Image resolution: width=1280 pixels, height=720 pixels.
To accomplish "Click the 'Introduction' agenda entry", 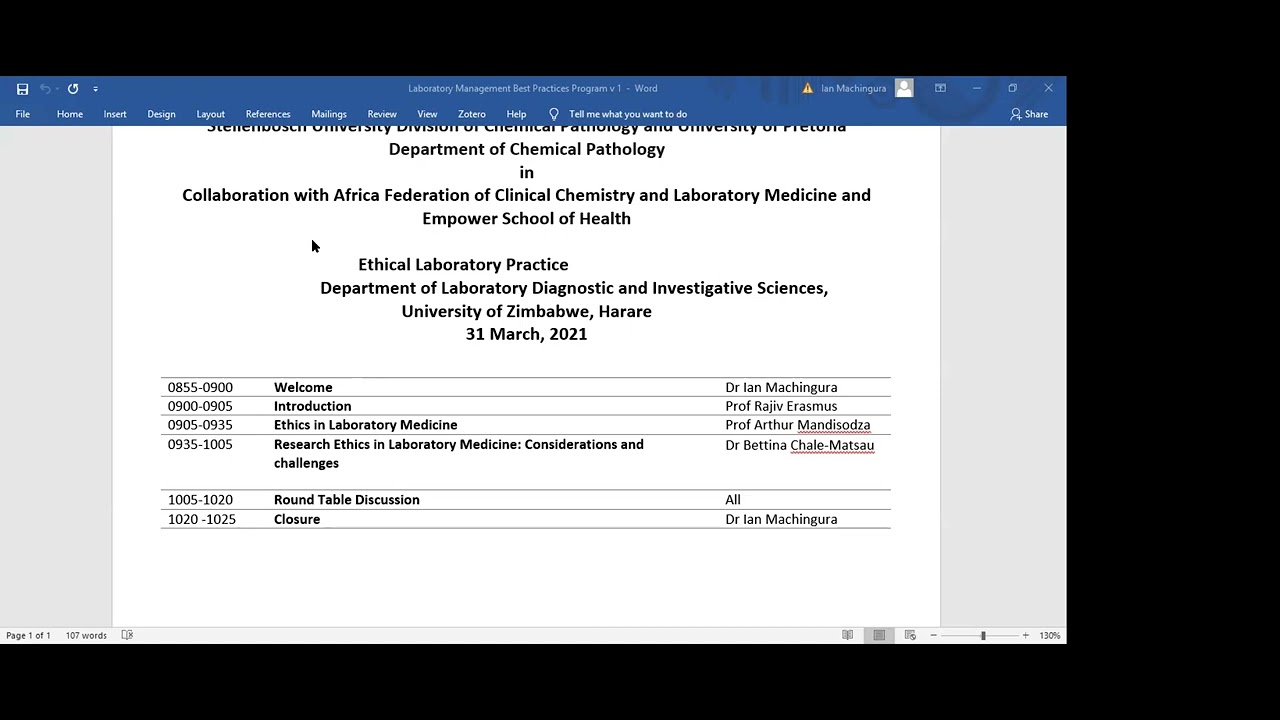I will [x=312, y=406].
